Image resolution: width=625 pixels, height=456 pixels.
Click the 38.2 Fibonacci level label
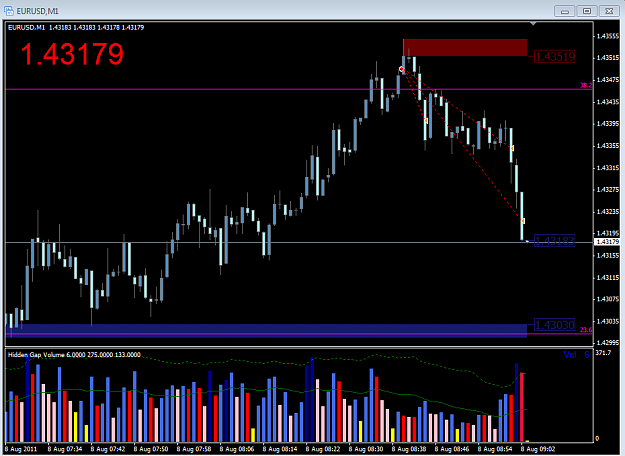click(586, 85)
